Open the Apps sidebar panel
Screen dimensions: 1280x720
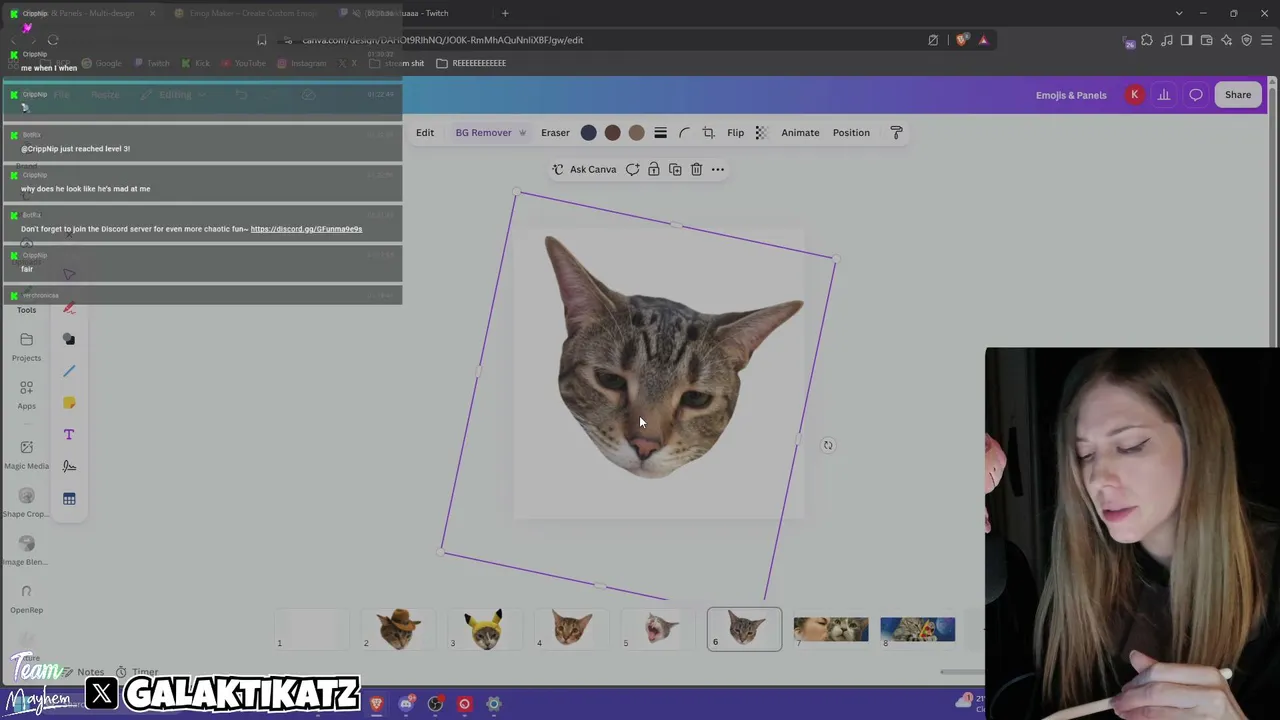pos(26,395)
